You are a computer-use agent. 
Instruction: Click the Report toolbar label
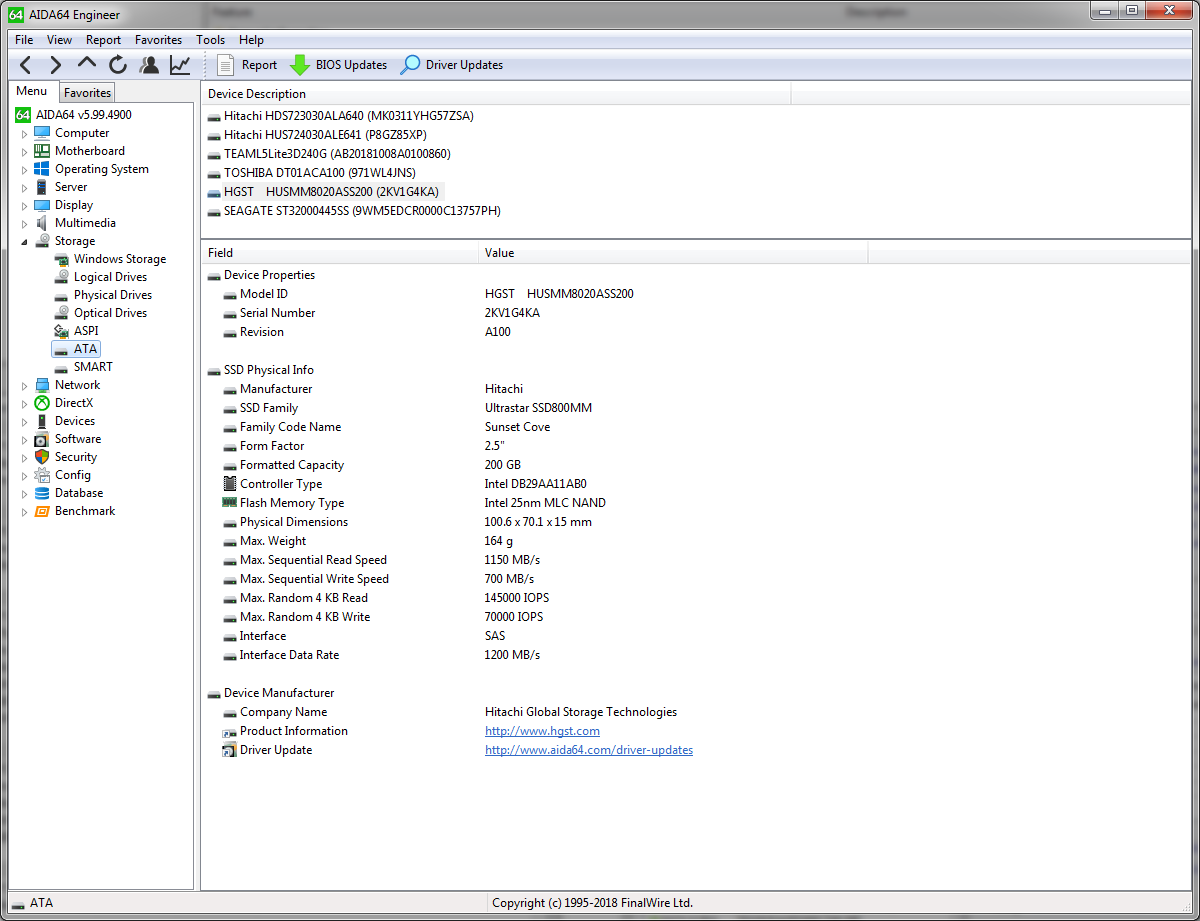tap(259, 65)
